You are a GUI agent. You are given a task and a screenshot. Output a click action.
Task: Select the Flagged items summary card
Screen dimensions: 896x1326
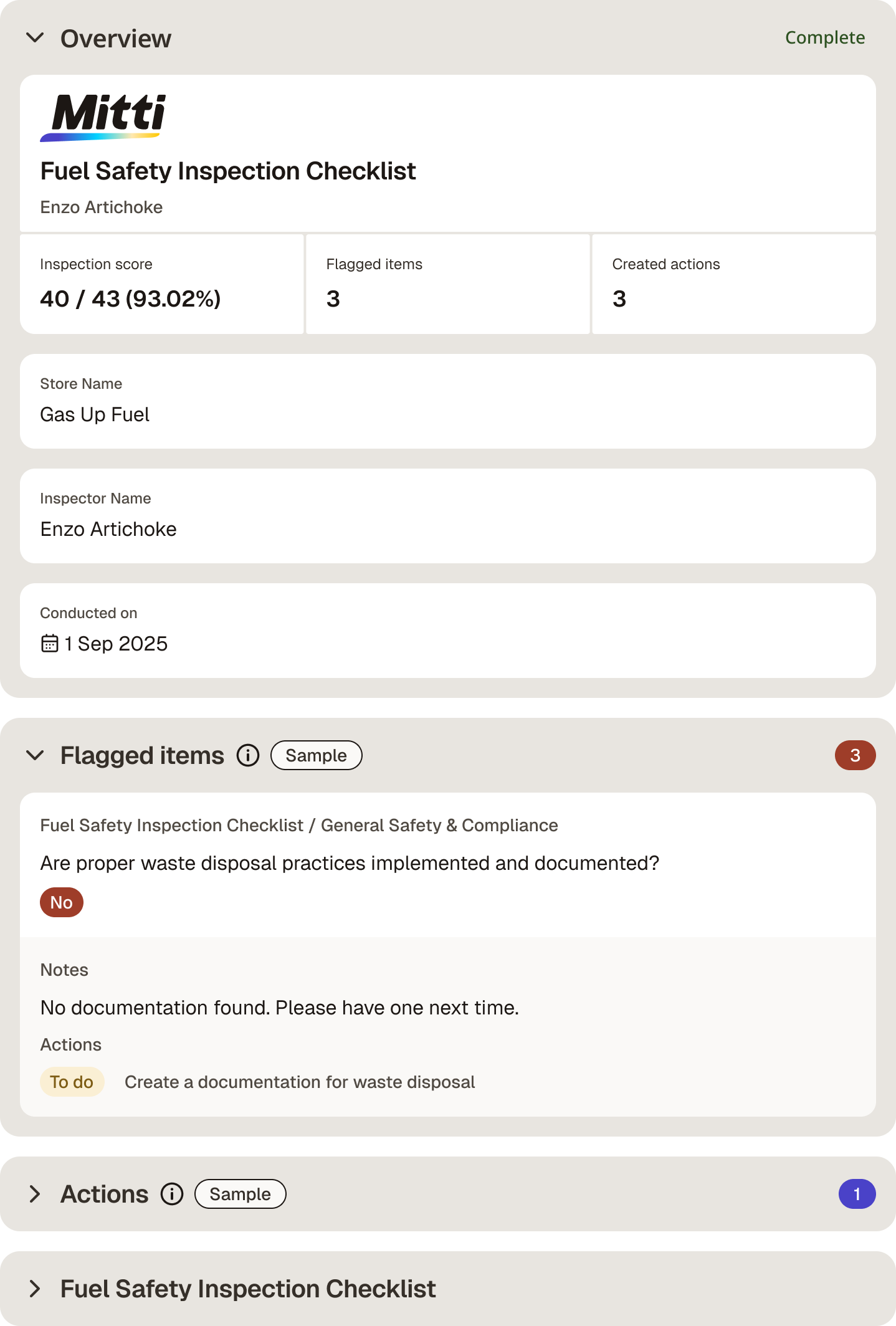(x=448, y=284)
